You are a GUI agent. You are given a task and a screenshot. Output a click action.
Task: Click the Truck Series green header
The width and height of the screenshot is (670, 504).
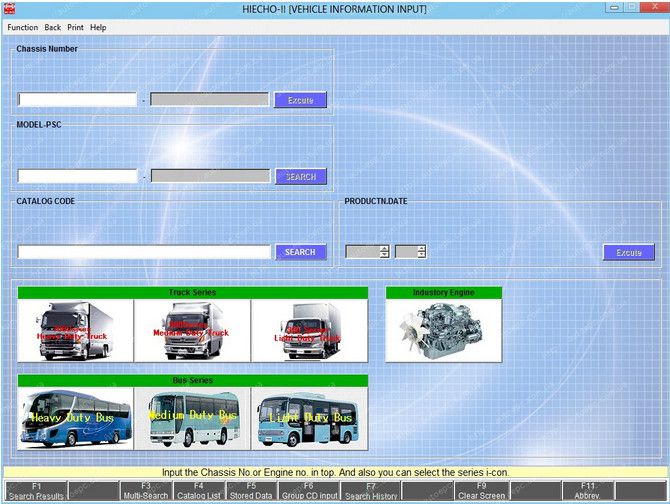tap(193, 293)
